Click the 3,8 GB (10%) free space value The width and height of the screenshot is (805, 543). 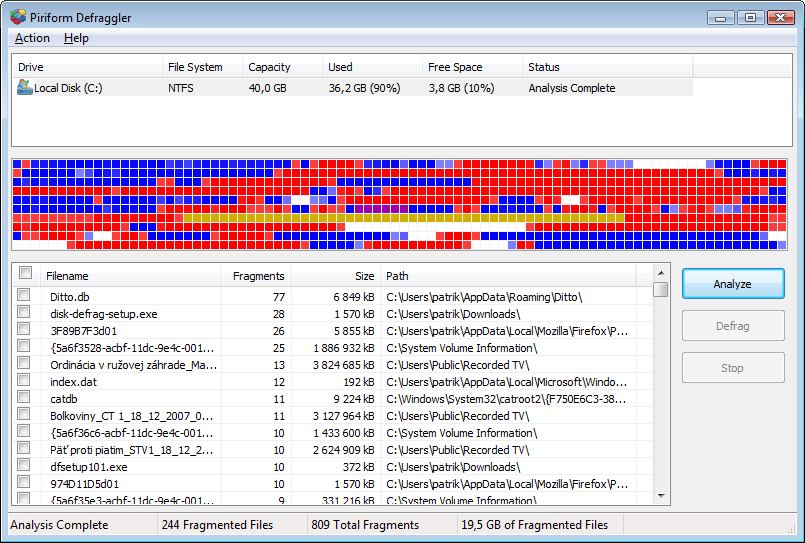coord(462,88)
